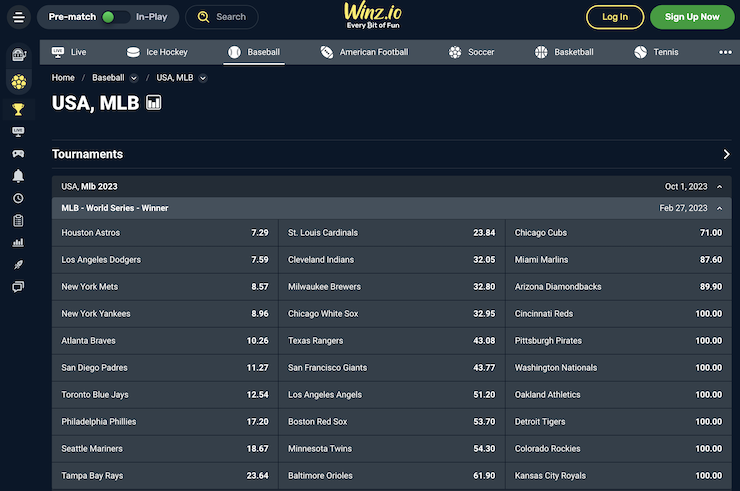Toggle the Pre-match / In-Play switch

coord(115,17)
